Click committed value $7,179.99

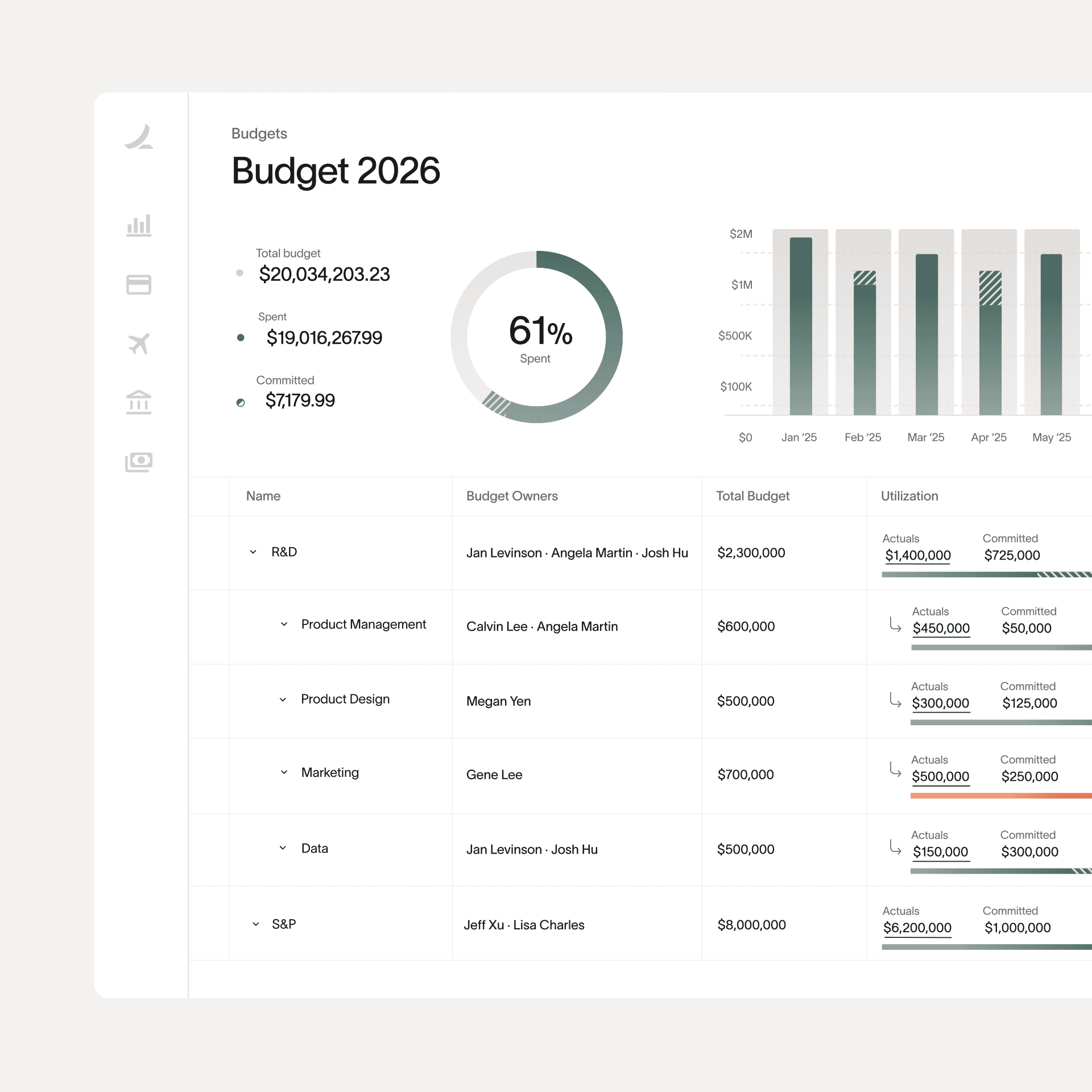(300, 400)
